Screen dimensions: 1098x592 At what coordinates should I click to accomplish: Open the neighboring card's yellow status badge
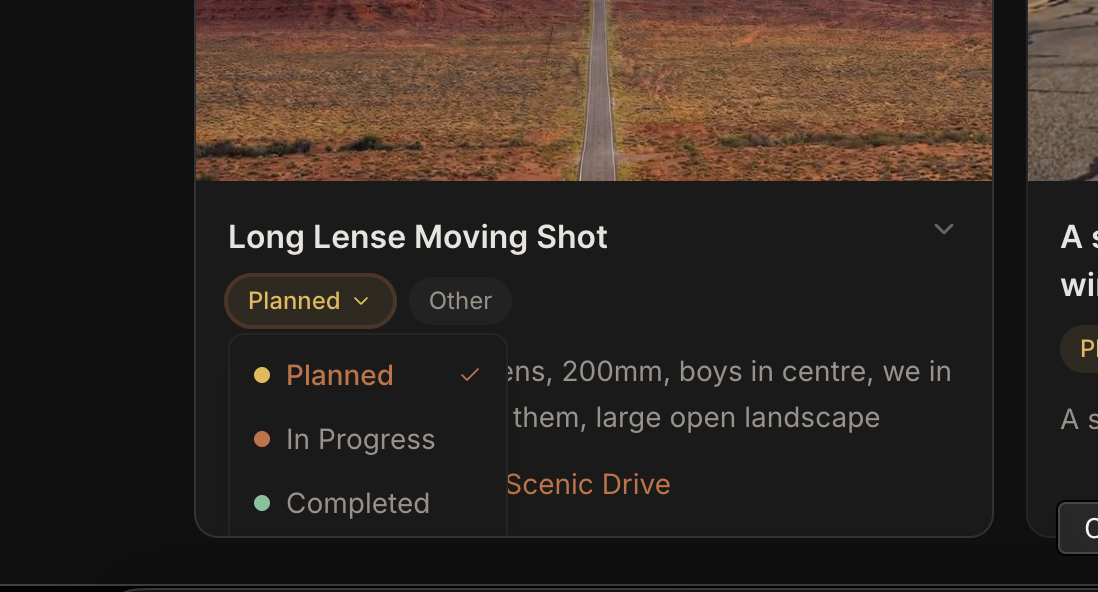1080,348
